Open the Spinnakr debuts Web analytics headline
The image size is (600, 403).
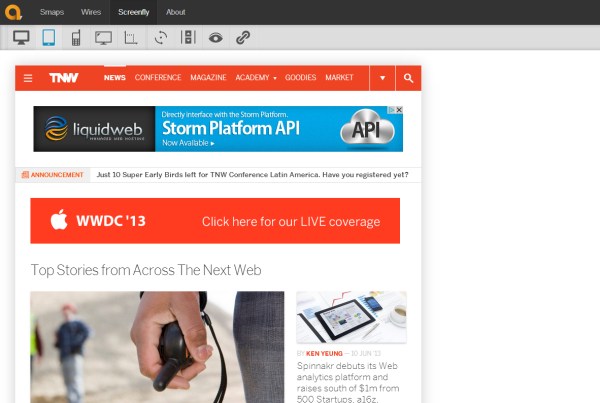348,382
